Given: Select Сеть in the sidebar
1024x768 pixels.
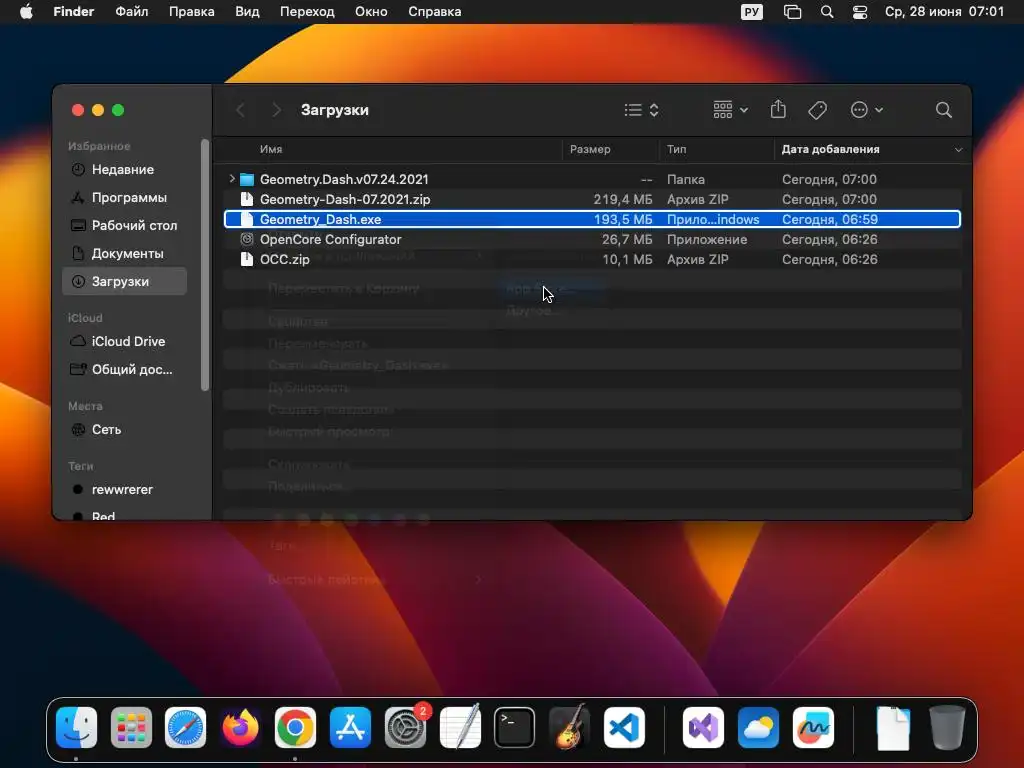Looking at the screenshot, I should point(124,430).
